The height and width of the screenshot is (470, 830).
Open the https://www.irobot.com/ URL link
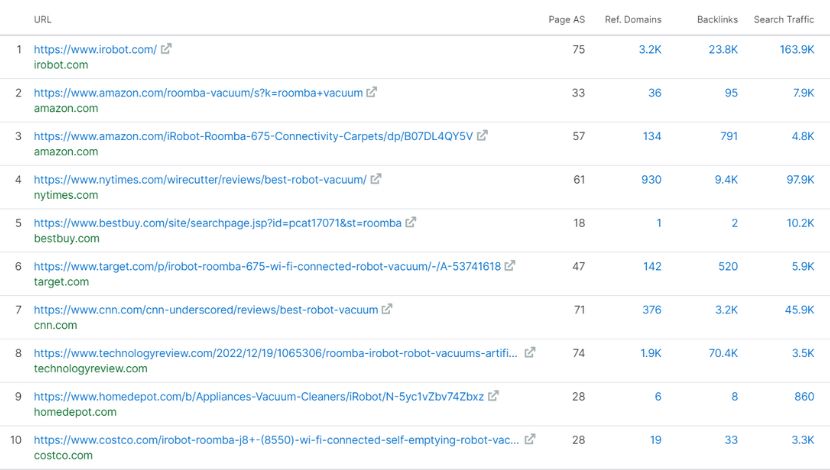pos(95,49)
